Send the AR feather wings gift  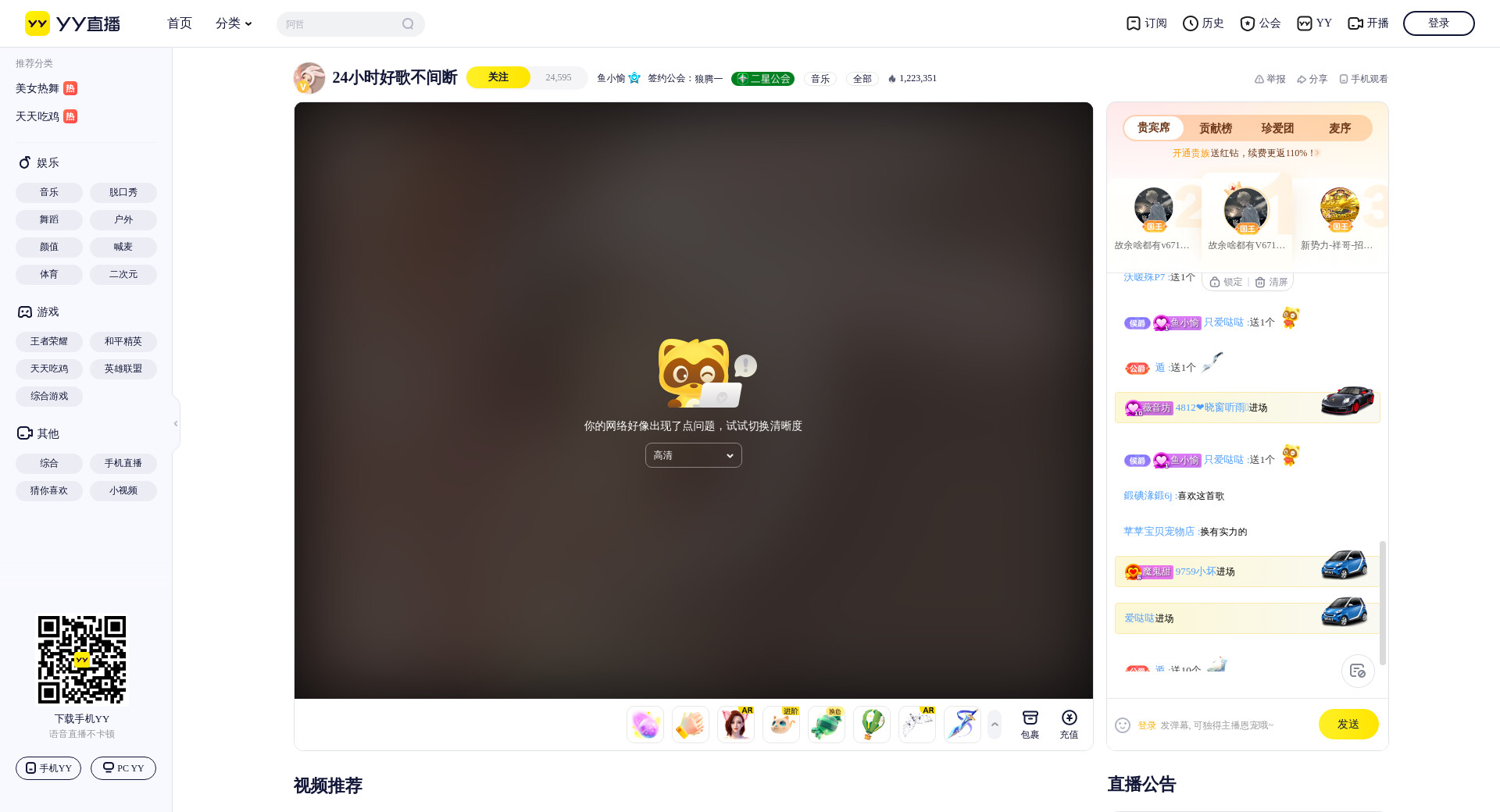pyautogui.click(x=916, y=725)
